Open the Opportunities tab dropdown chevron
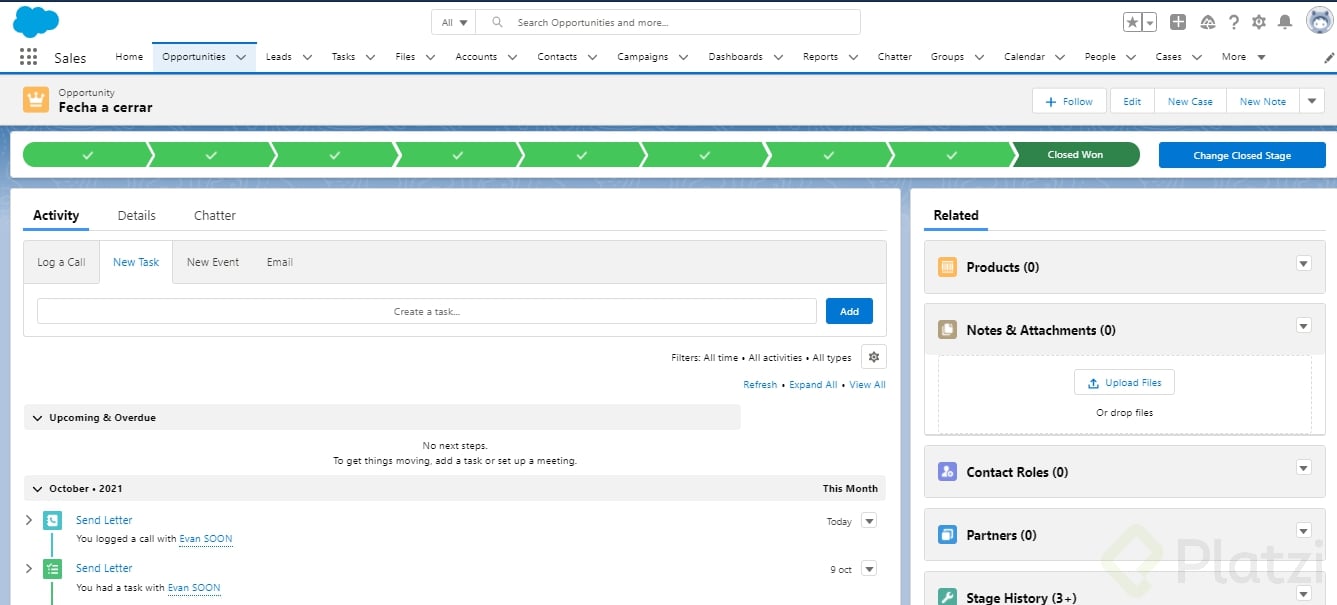 pyautogui.click(x=241, y=57)
